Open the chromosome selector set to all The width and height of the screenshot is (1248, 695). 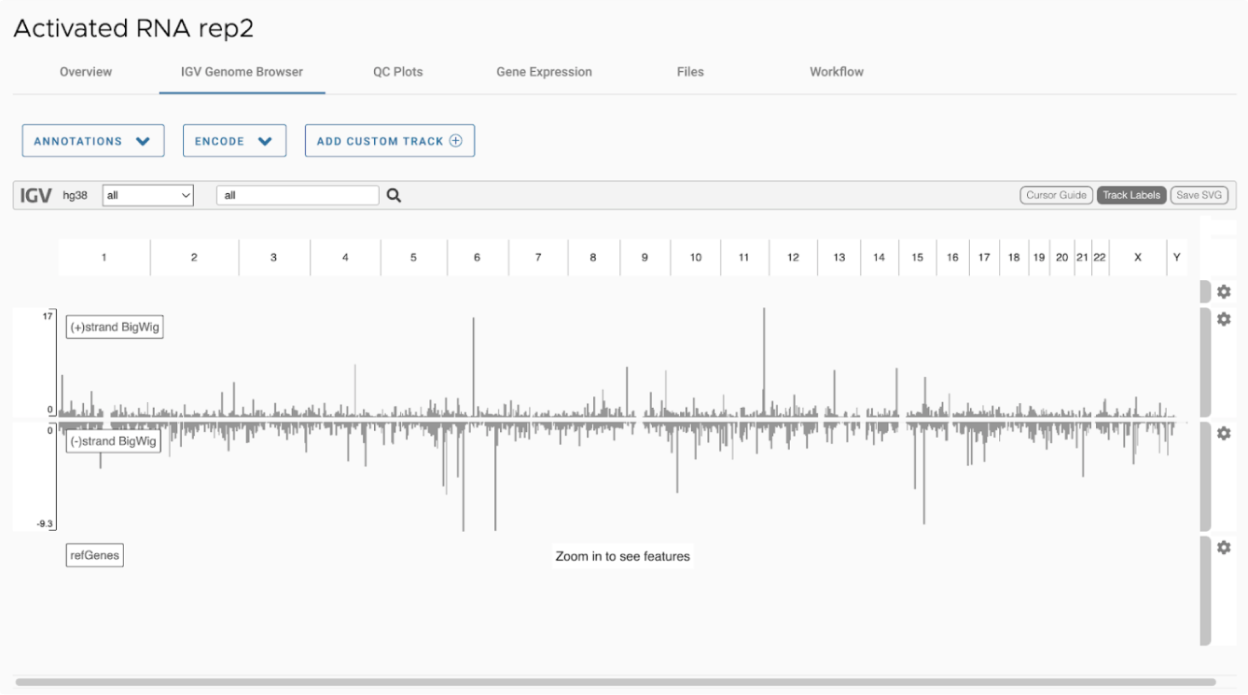pyautogui.click(x=148, y=196)
